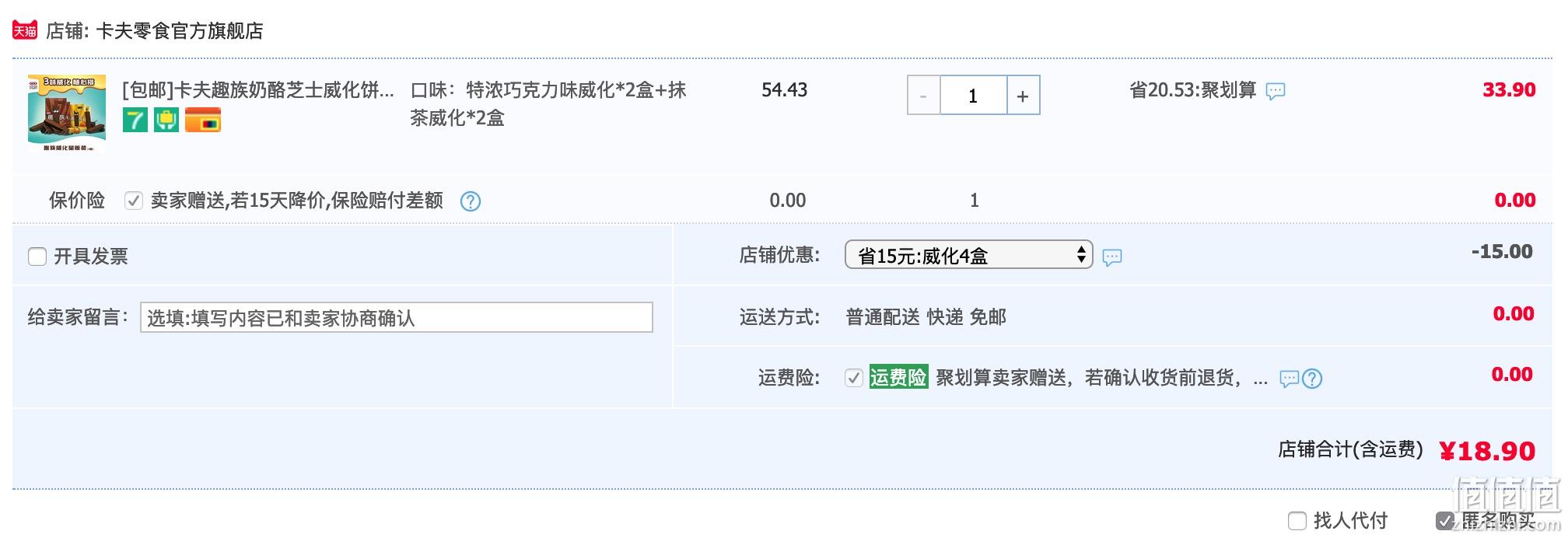Click the unit price 54.43

pos(784,90)
